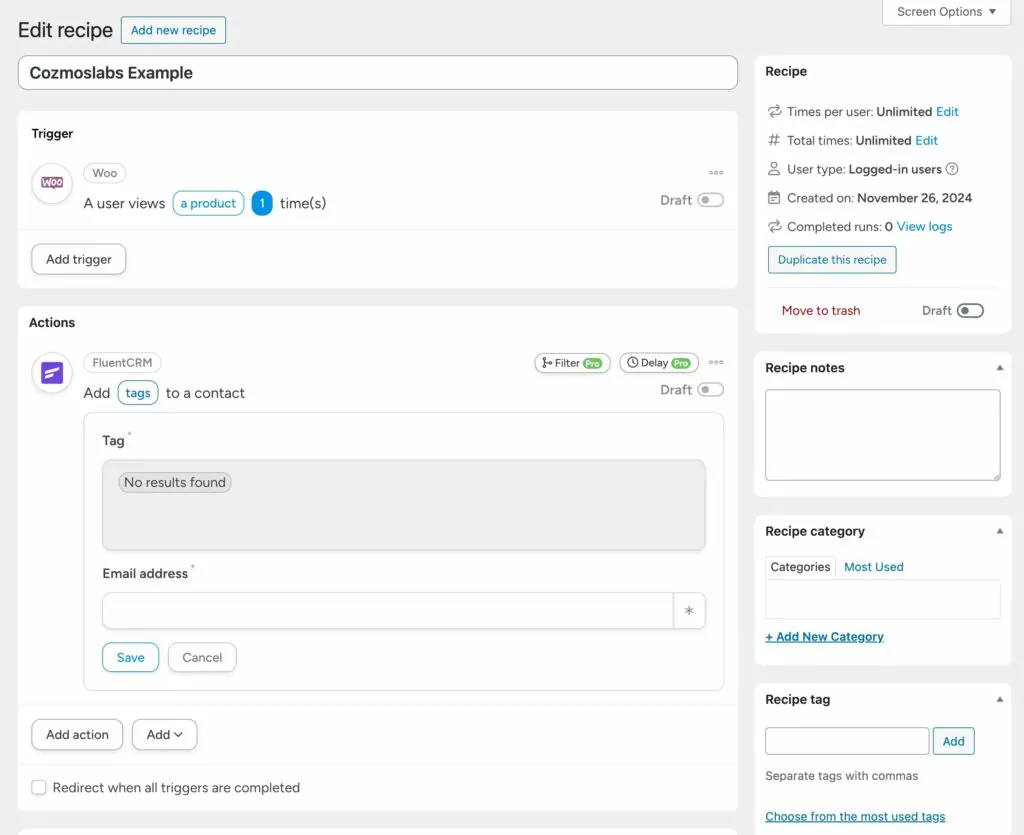
Task: Click the user icon beside User type
Action: (x=774, y=169)
